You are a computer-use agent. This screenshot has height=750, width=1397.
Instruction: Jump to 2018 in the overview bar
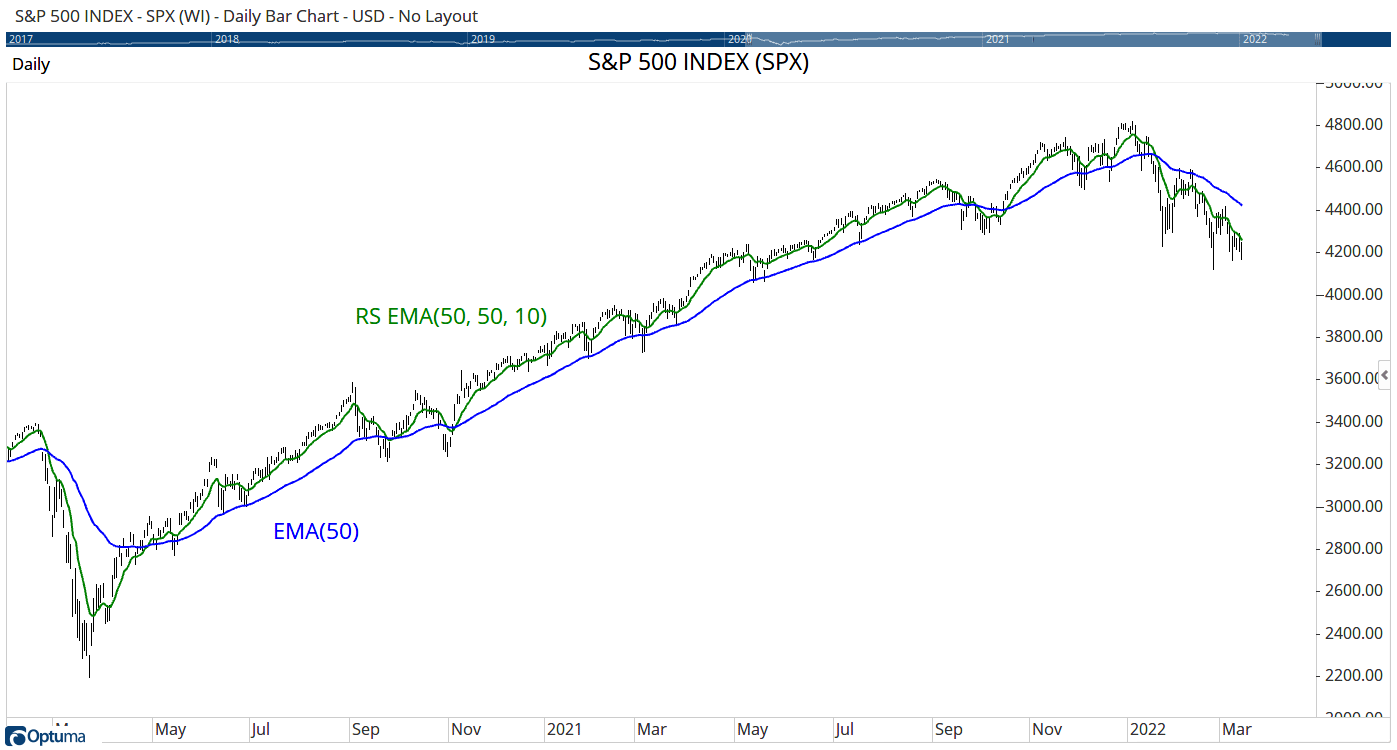[x=227, y=39]
